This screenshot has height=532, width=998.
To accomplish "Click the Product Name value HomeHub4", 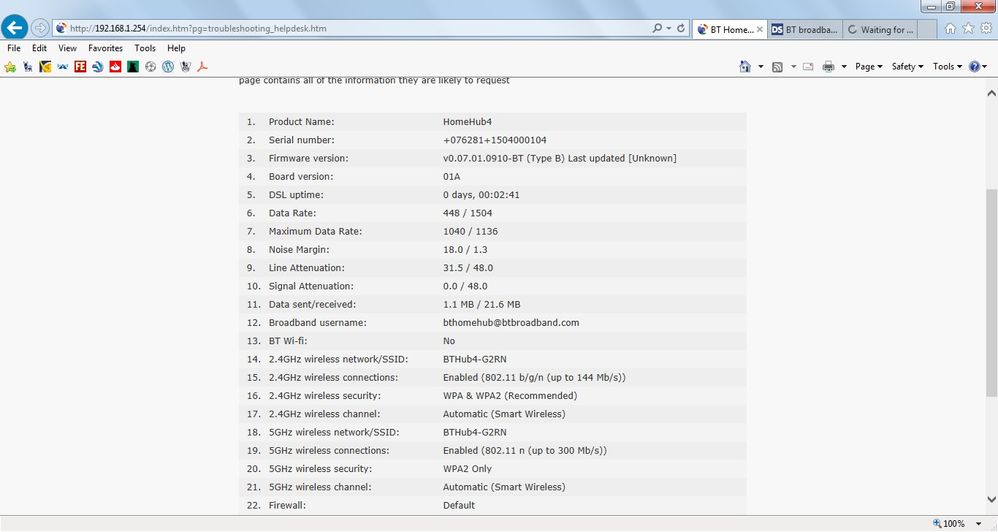I will click(467, 122).
